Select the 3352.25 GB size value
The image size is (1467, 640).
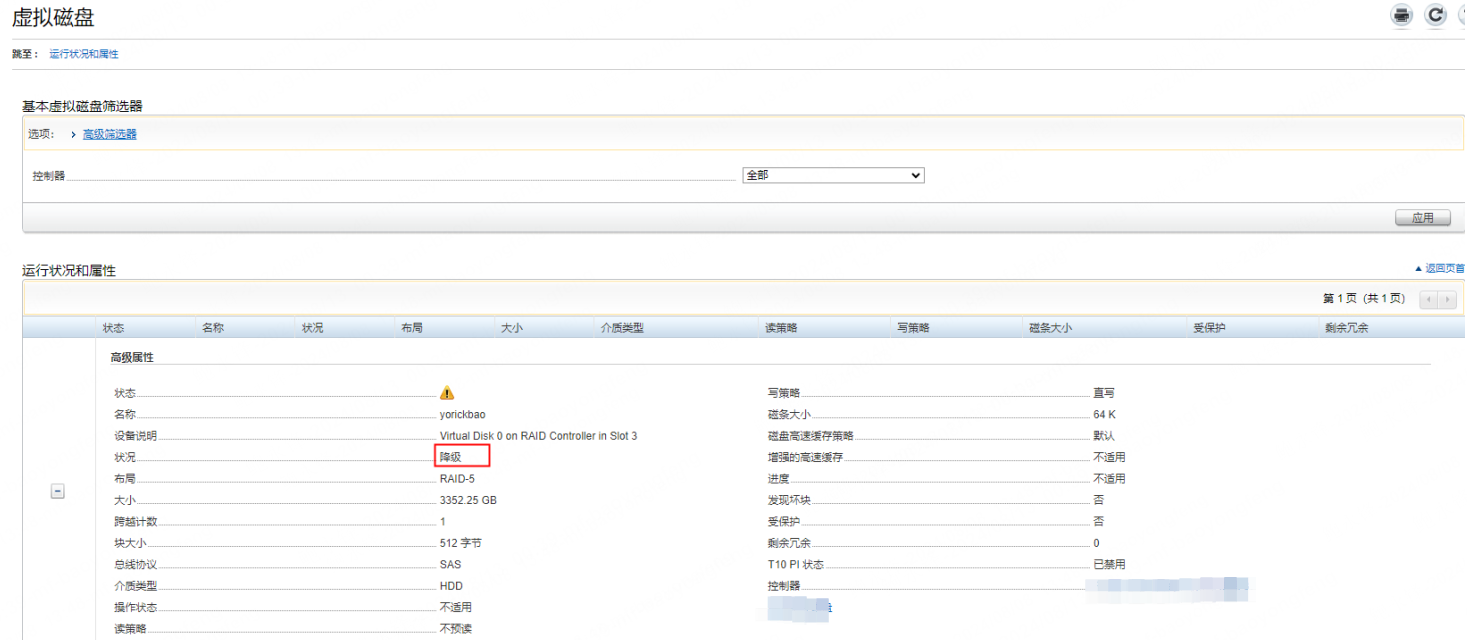[468, 500]
